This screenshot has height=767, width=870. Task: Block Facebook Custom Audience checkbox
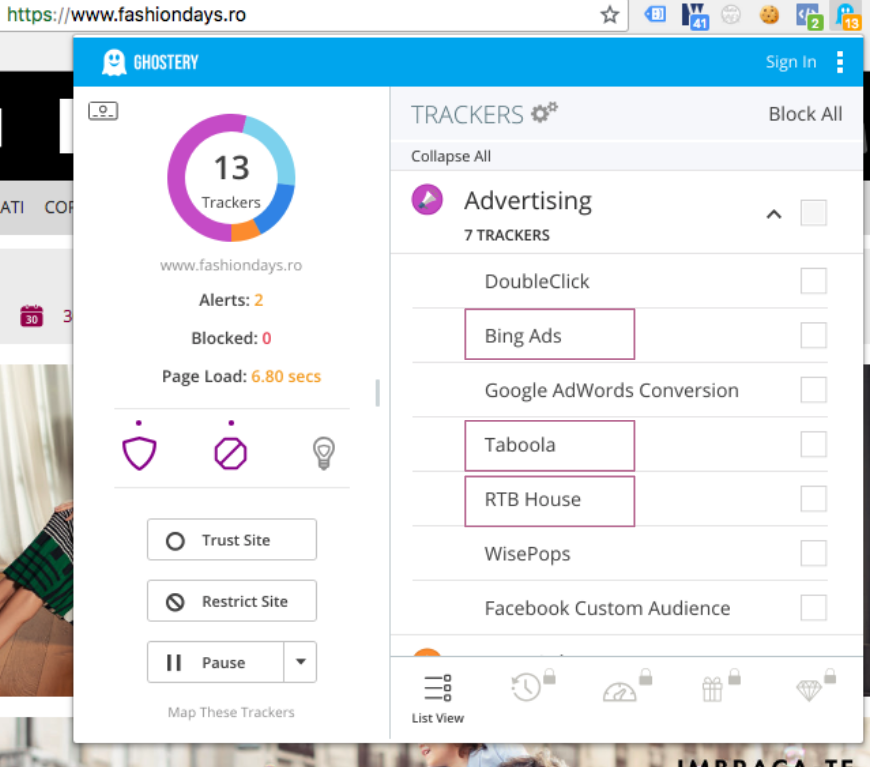click(x=813, y=608)
